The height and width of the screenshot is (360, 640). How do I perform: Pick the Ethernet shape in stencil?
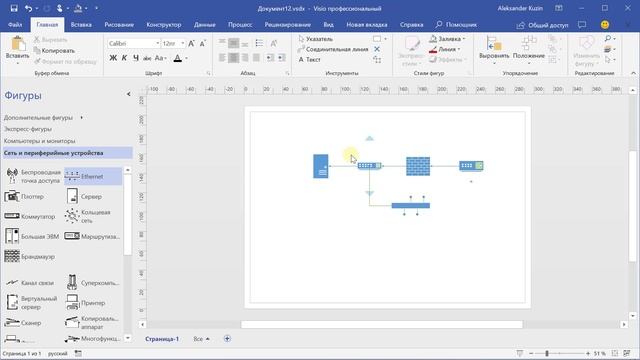click(x=93, y=176)
